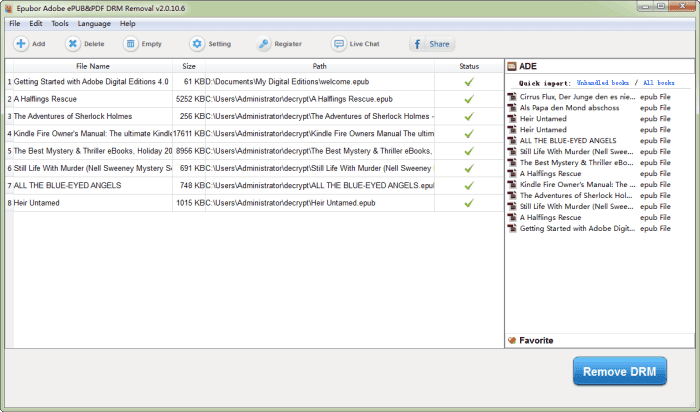Click icon beside ALL THE BLUE-EYED ANGELS in ADE list
Viewport: 700px width, 412px height.
[512, 141]
